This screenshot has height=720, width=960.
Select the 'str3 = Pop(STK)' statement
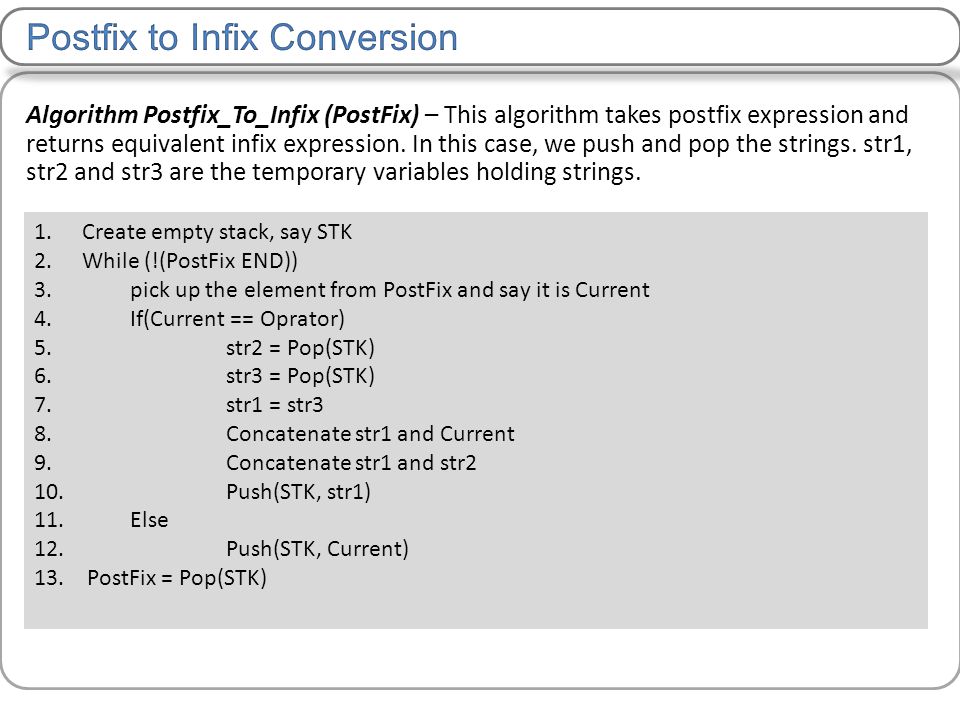pos(300,376)
